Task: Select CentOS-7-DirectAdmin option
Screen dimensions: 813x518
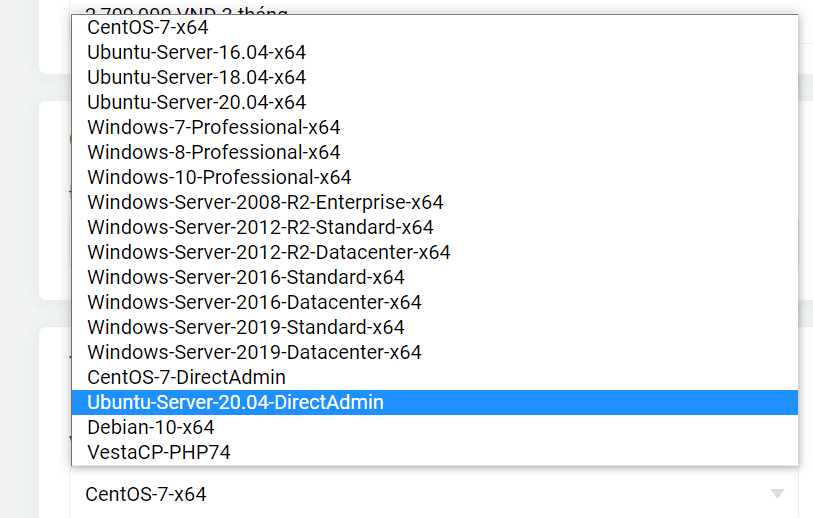Action: 186,377
